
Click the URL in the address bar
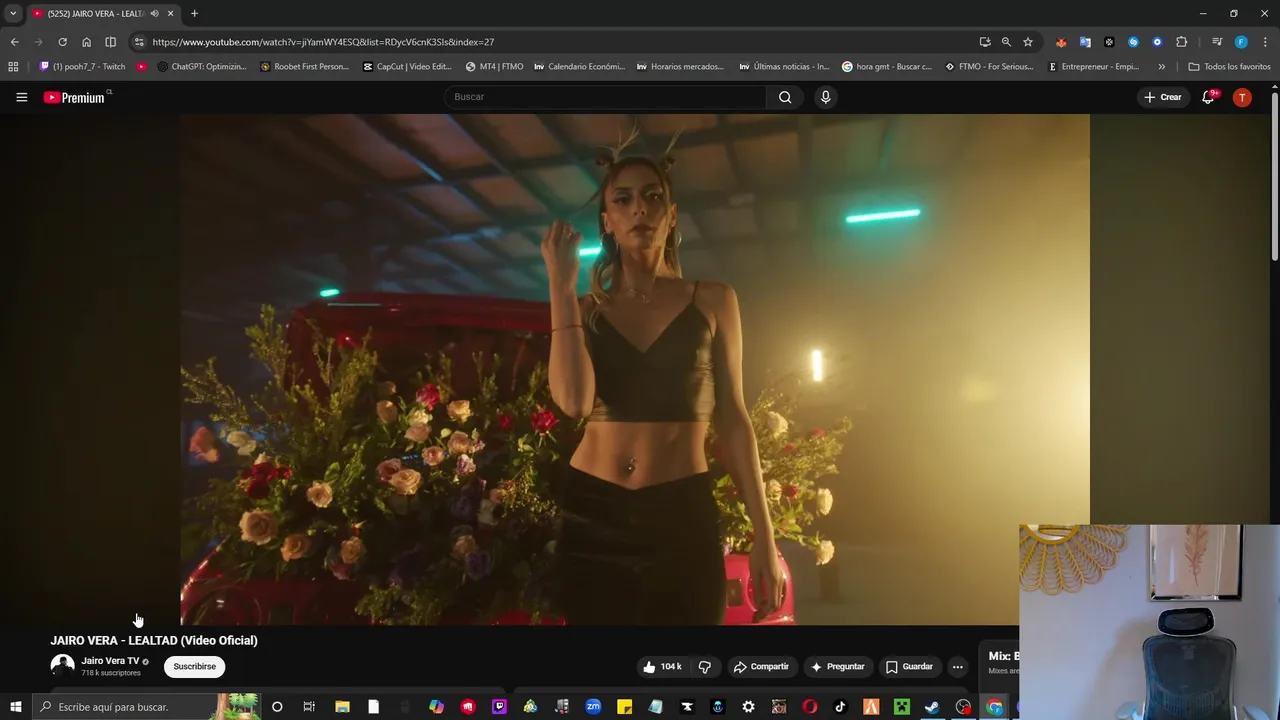[x=323, y=42]
